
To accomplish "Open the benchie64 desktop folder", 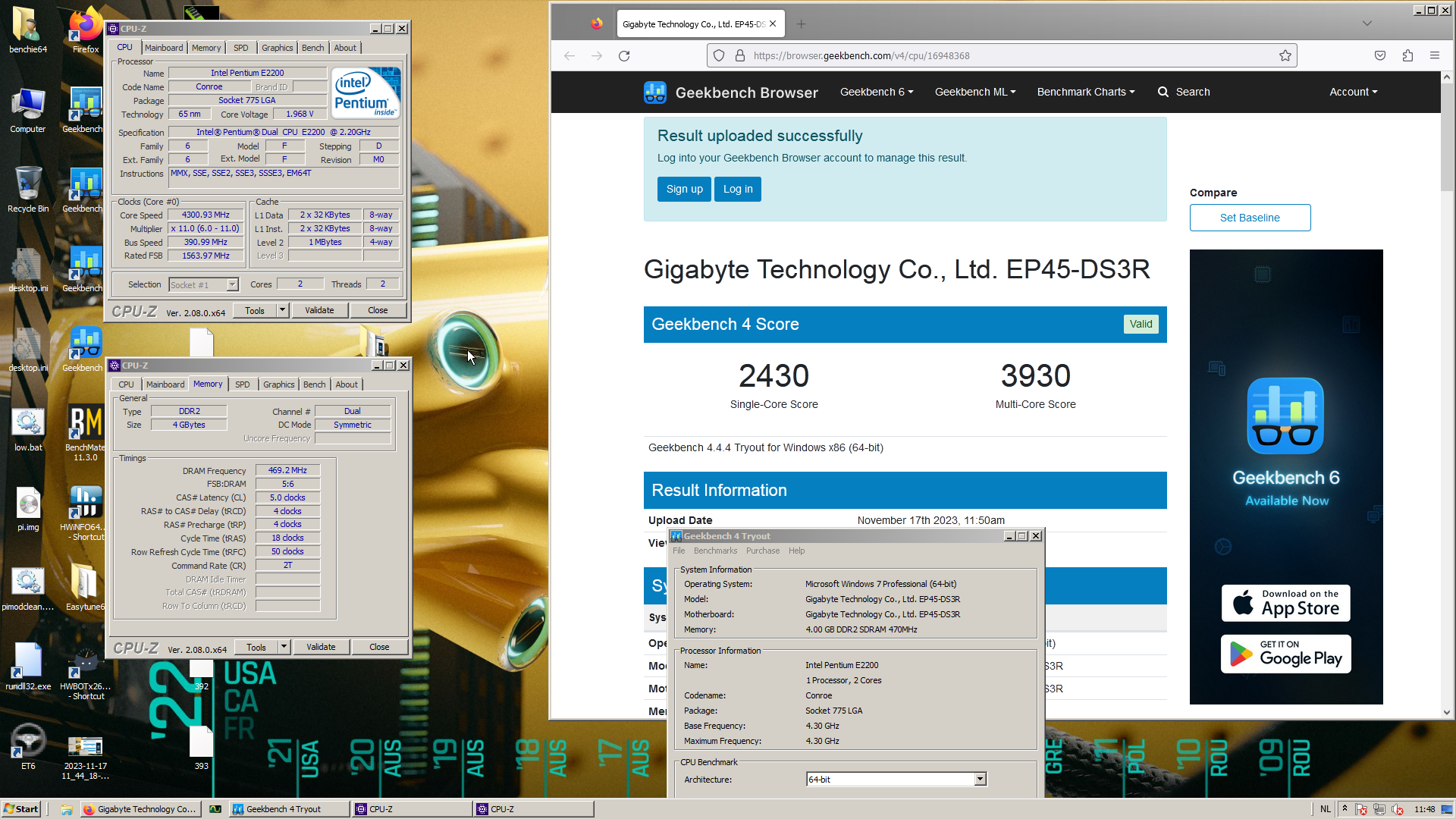I will click(x=27, y=30).
